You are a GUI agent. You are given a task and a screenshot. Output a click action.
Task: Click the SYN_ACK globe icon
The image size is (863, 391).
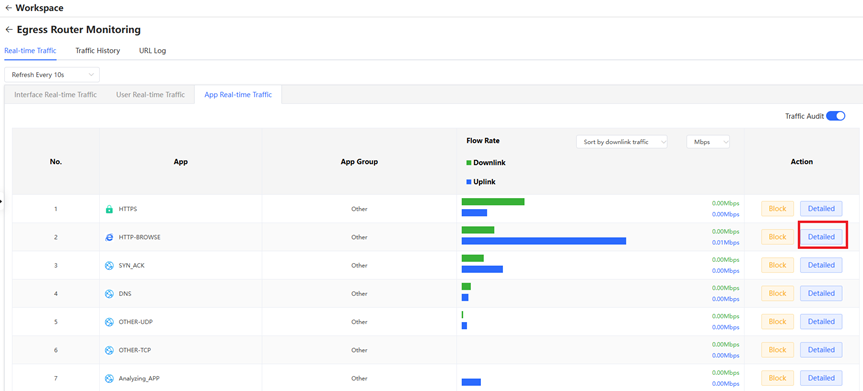click(x=109, y=265)
